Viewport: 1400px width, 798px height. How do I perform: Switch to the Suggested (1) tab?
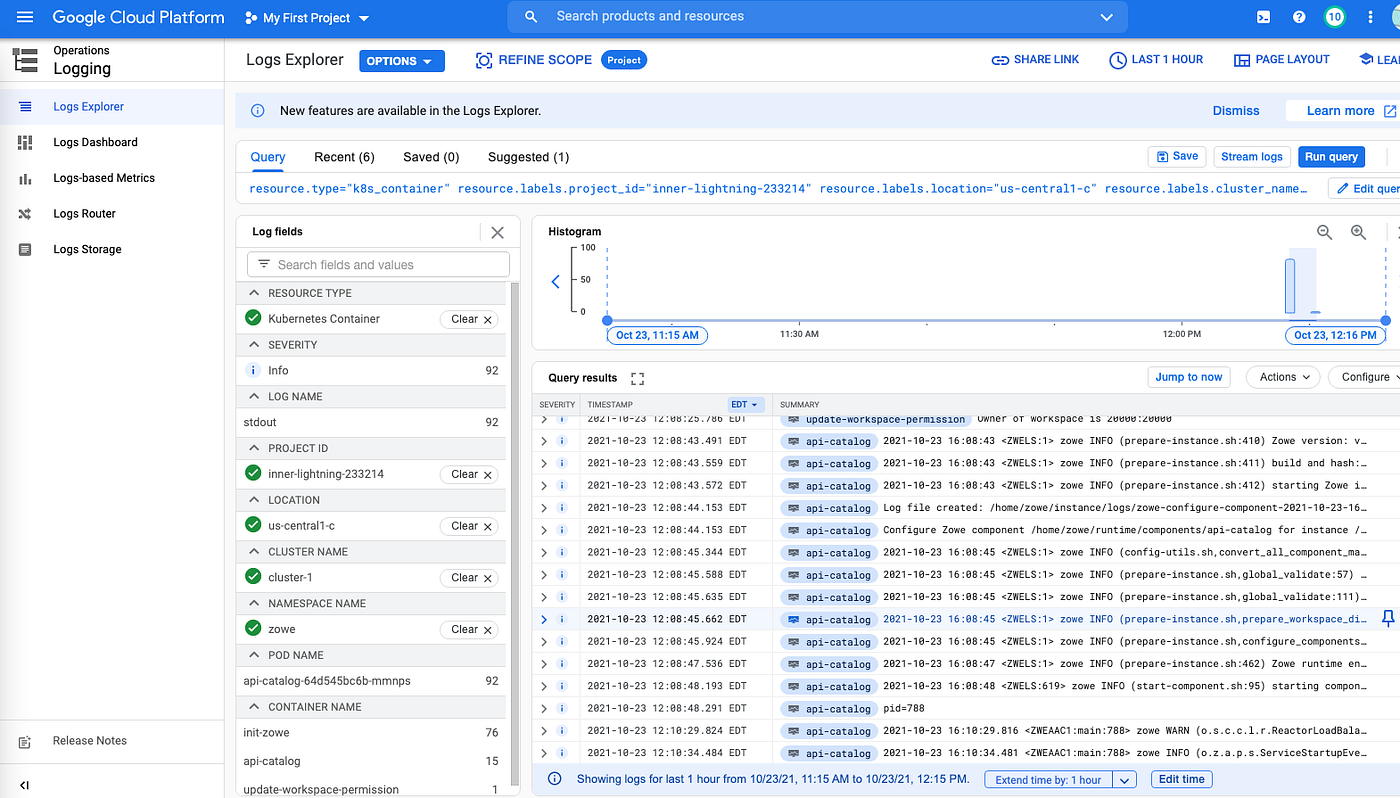coord(528,157)
